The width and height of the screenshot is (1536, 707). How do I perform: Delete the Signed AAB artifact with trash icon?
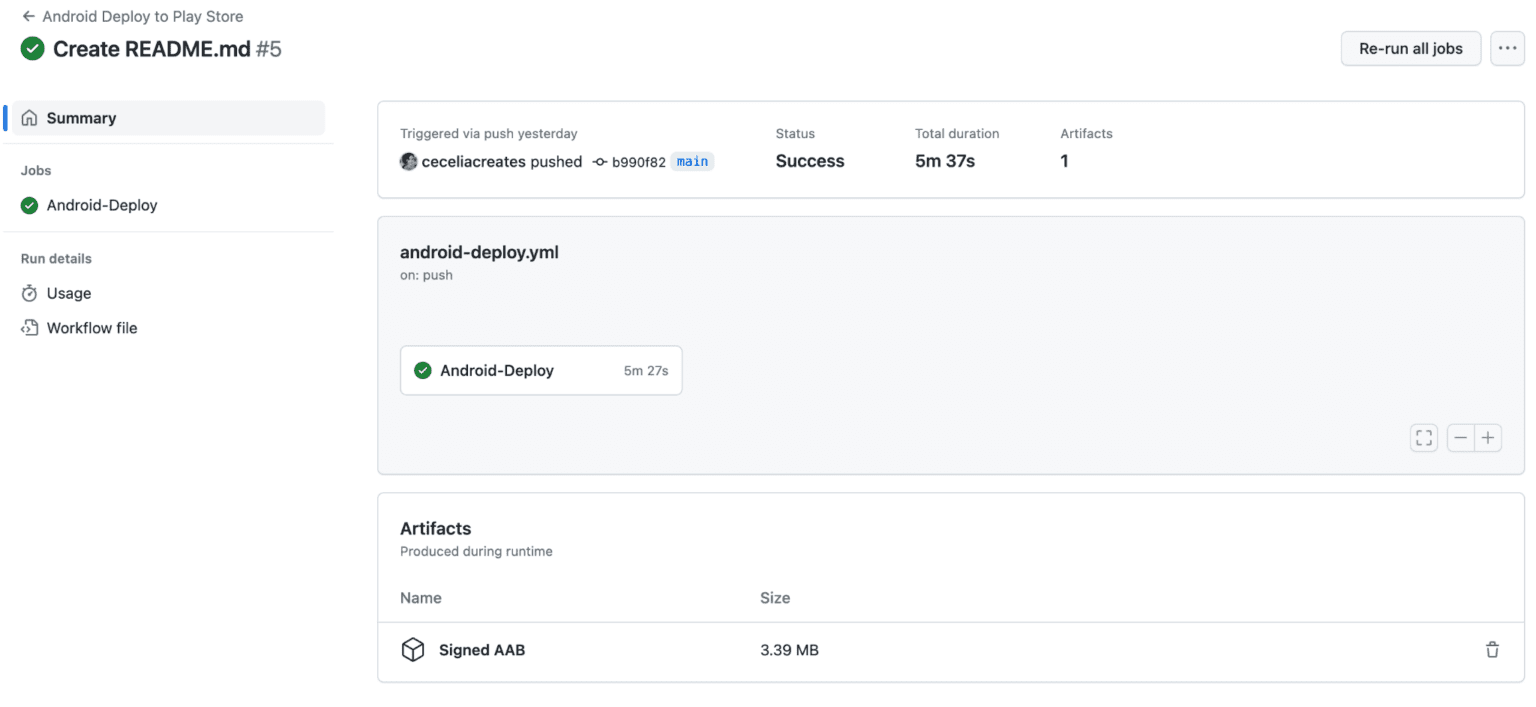coord(1492,649)
